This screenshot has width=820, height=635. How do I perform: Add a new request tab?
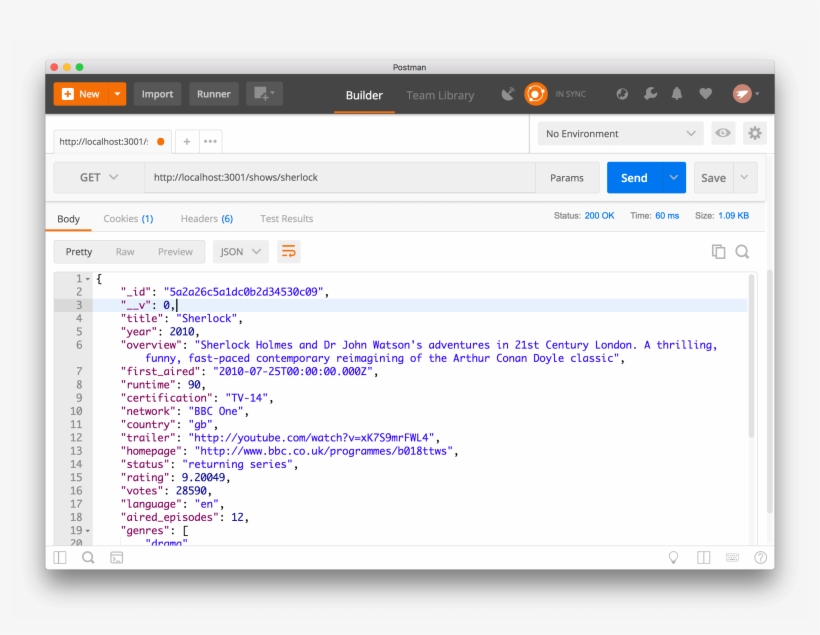coord(187,141)
